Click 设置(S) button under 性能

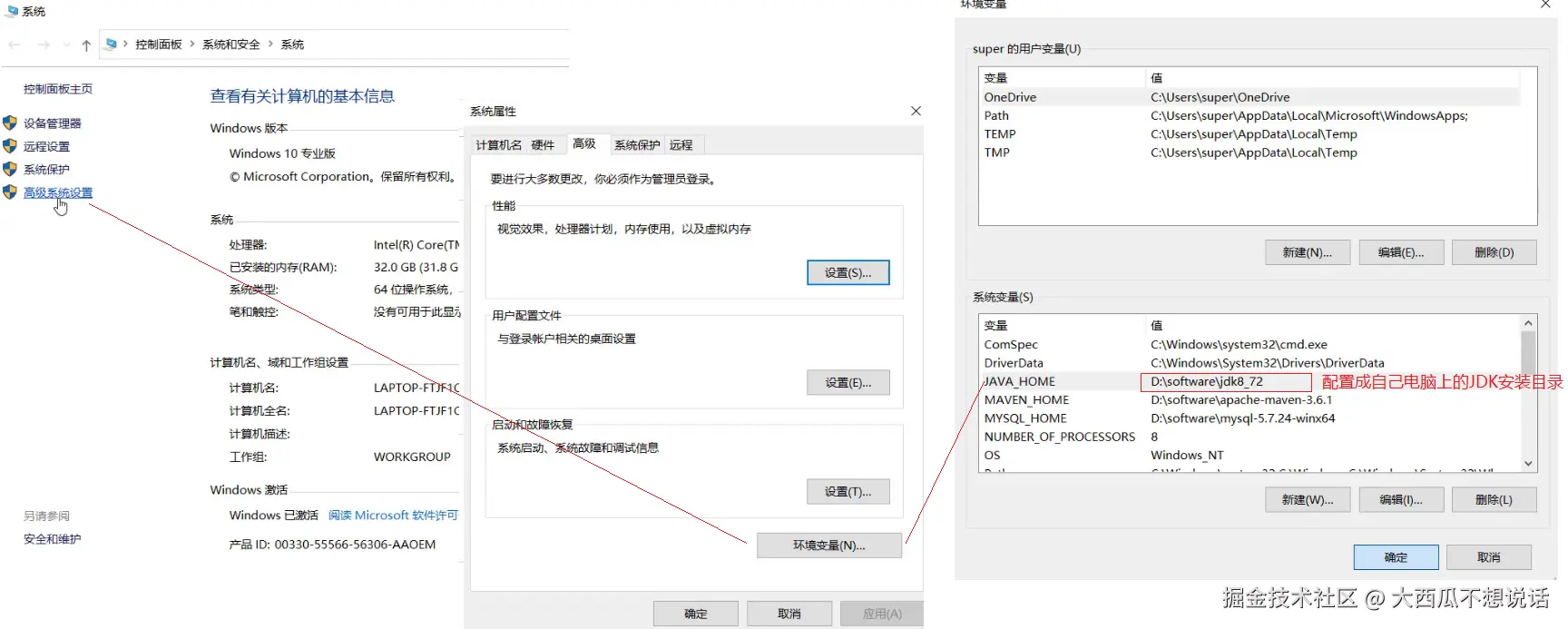848,273
